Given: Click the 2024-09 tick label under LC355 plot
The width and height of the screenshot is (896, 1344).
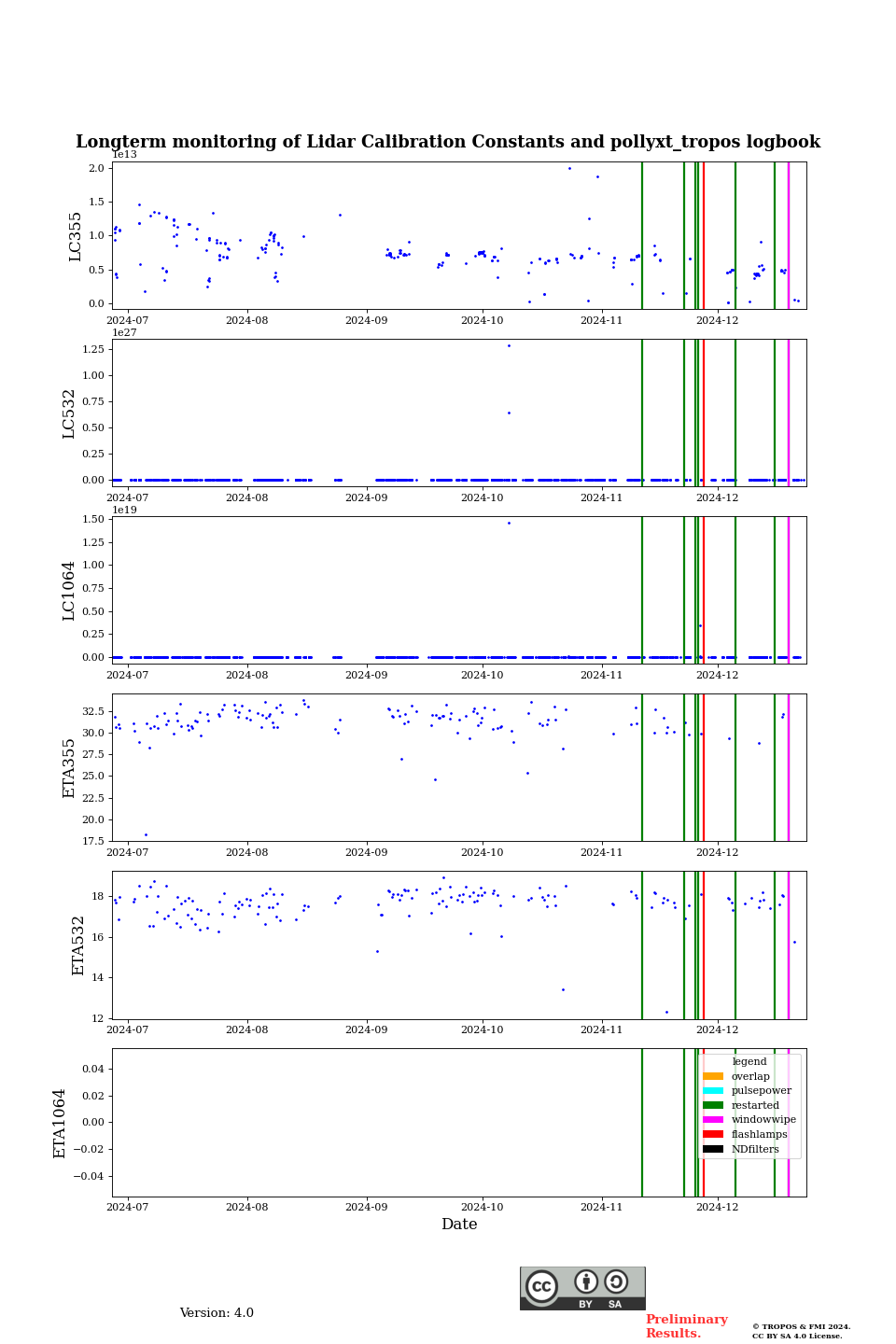Looking at the screenshot, I should pos(367,320).
